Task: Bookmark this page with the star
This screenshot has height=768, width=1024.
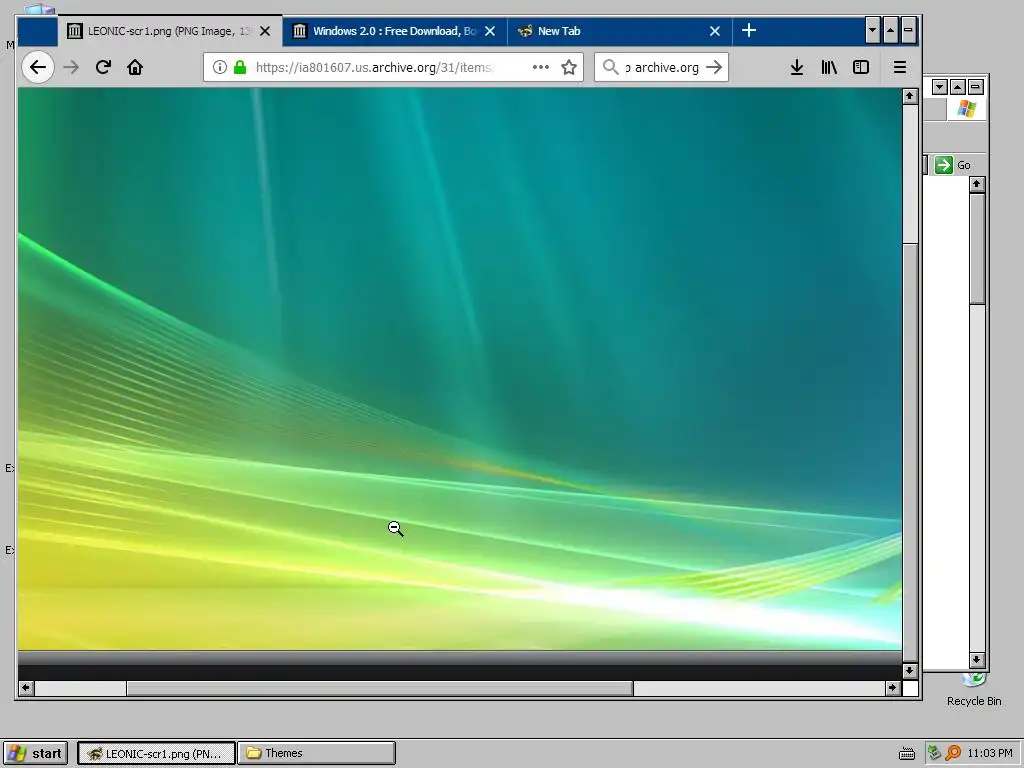Action: click(x=569, y=67)
